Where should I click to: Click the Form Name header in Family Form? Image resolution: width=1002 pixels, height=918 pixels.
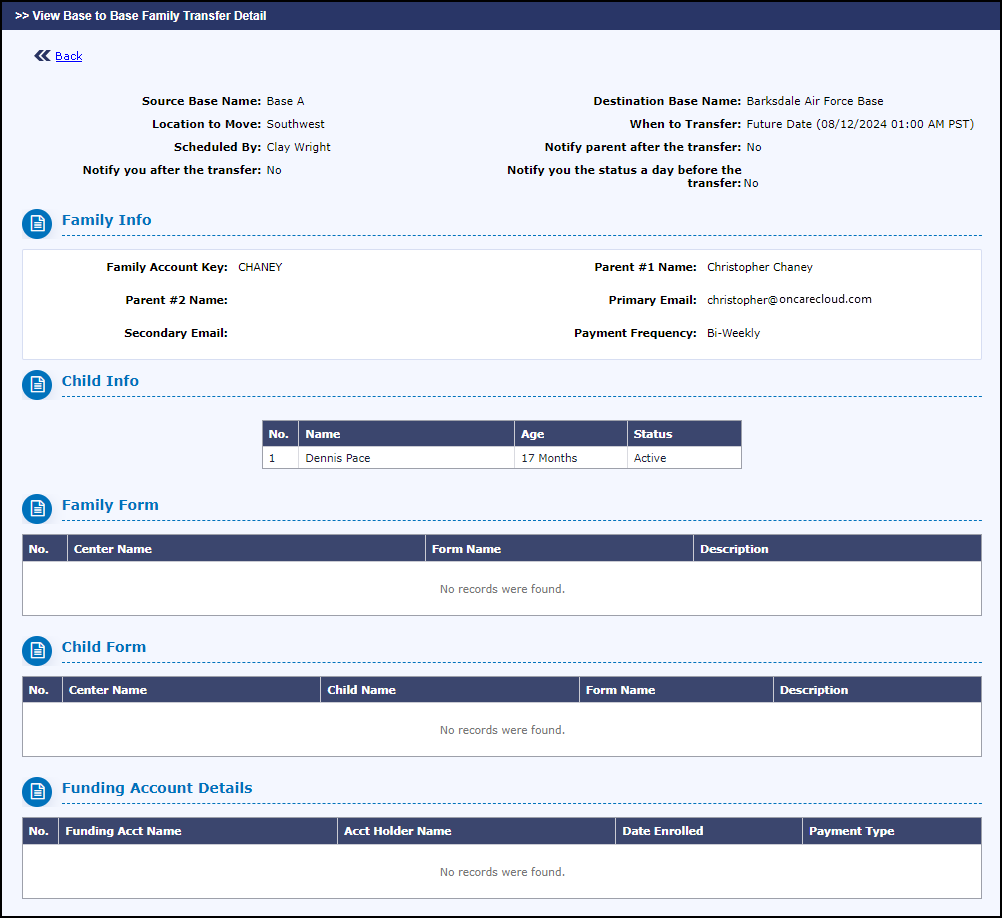(x=559, y=549)
